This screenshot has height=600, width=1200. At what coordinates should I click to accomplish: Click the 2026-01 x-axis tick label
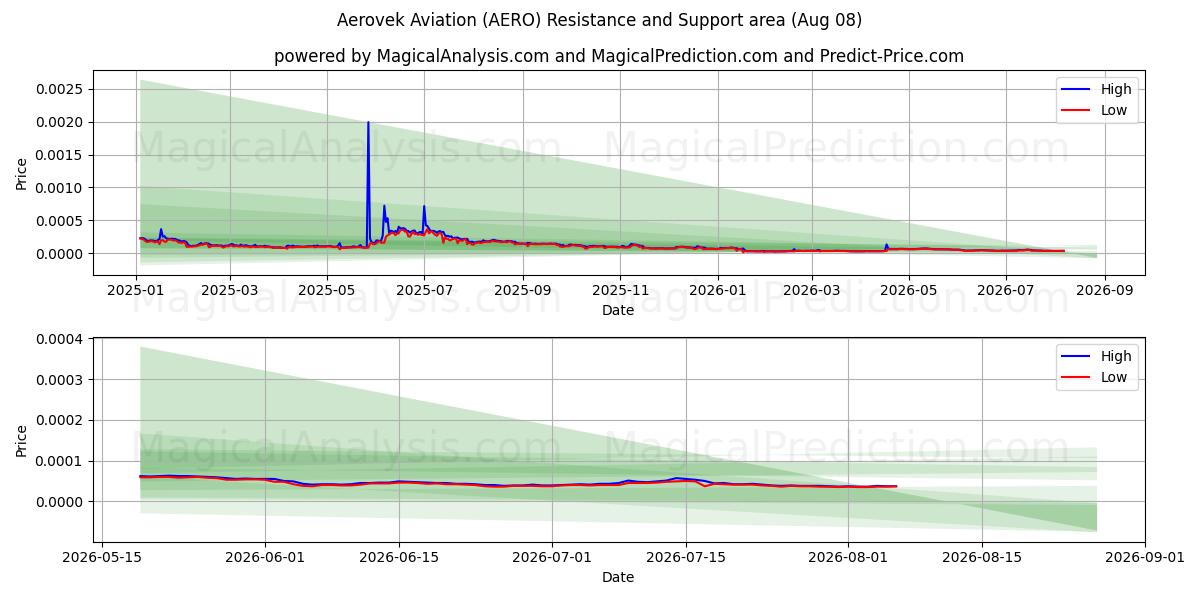(x=717, y=291)
